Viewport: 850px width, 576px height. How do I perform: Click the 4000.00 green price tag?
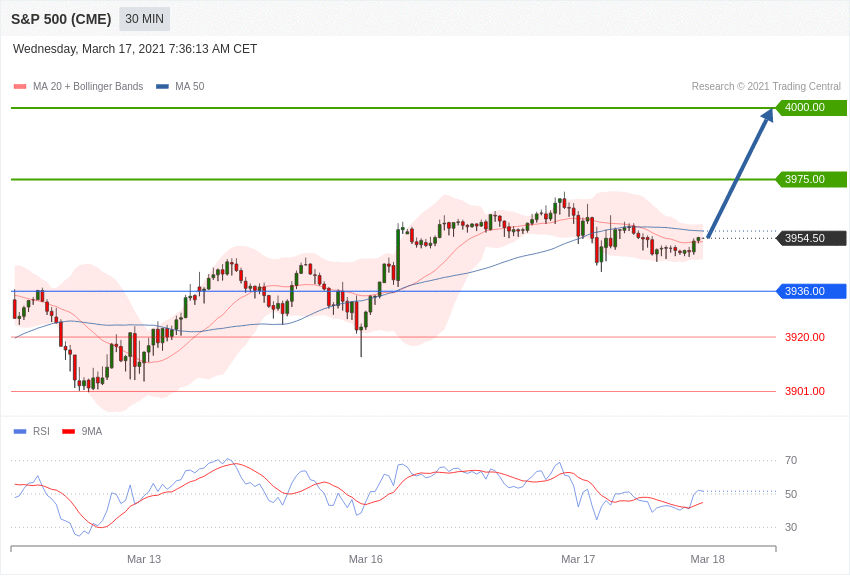click(x=811, y=107)
